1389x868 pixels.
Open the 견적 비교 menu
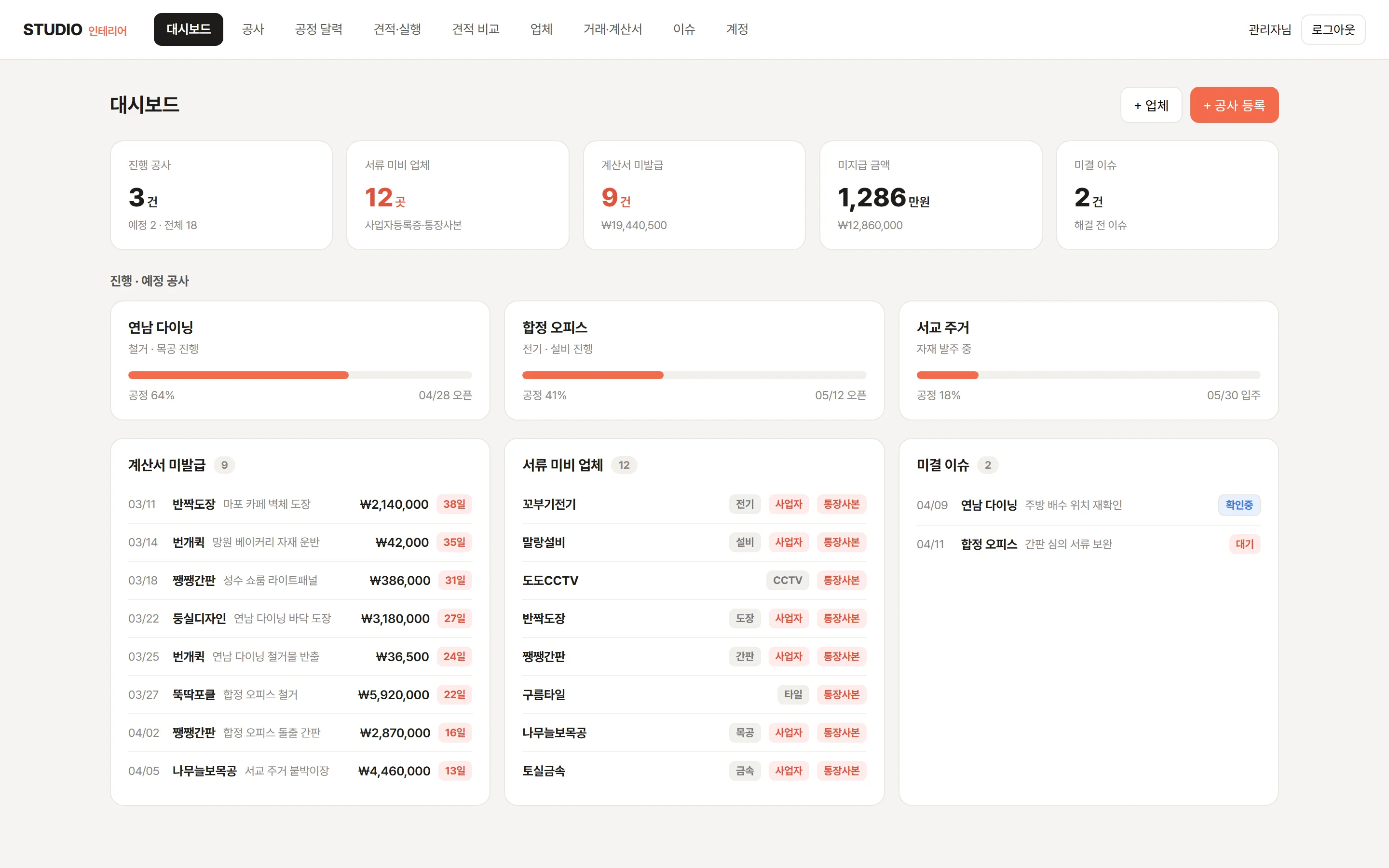[476, 29]
